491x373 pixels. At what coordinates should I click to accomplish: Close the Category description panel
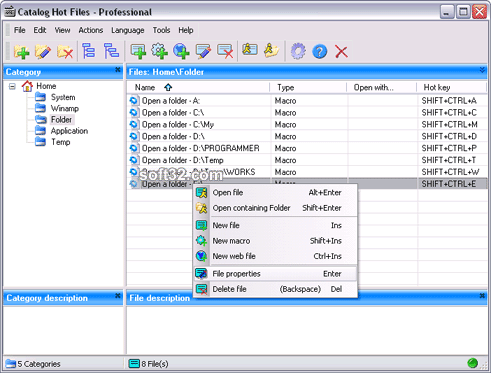(x=118, y=295)
